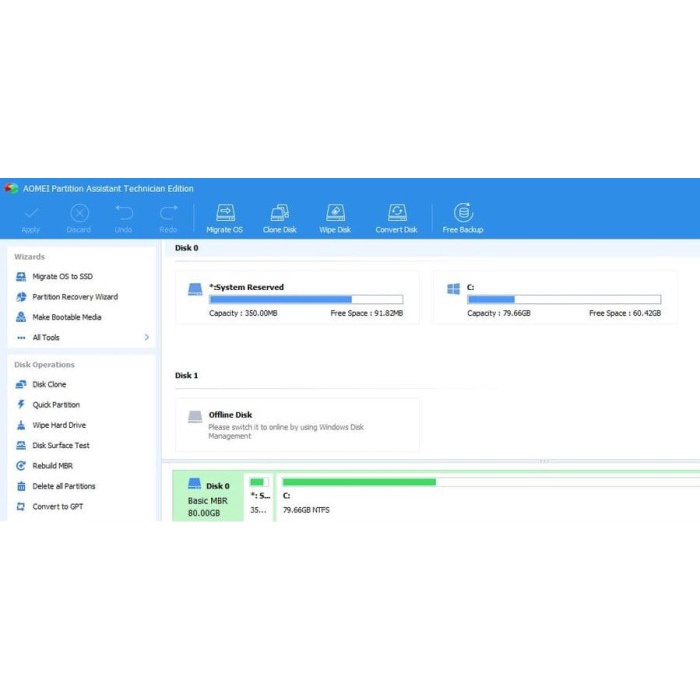
Task: Click the AOMEI app logo icon
Action: point(11,188)
